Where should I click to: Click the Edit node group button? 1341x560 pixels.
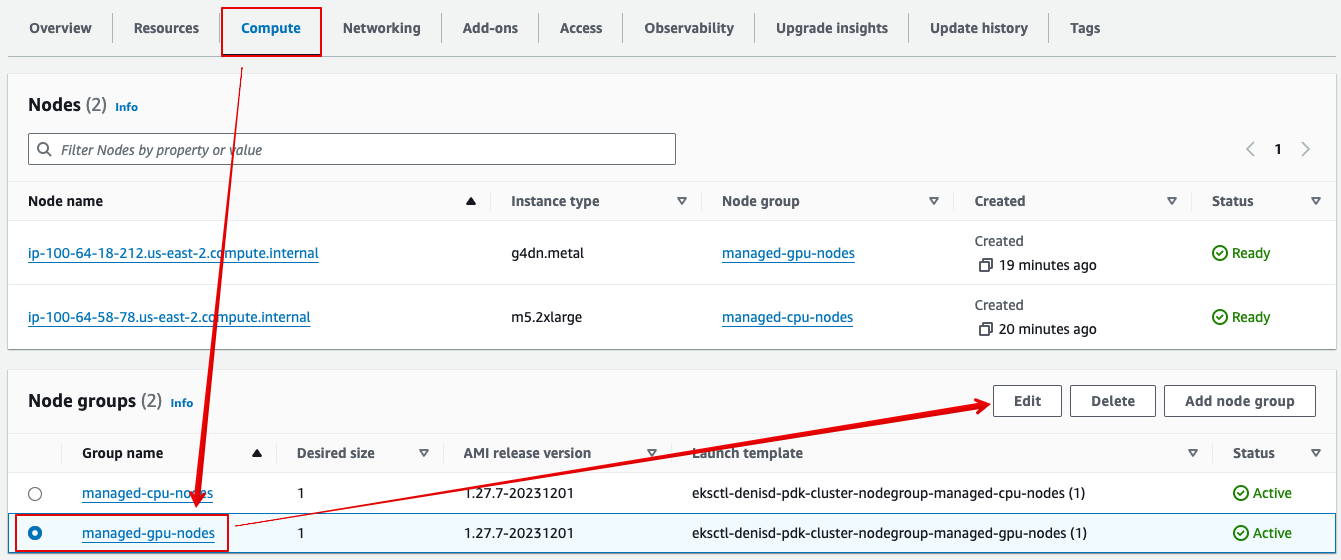click(1027, 401)
